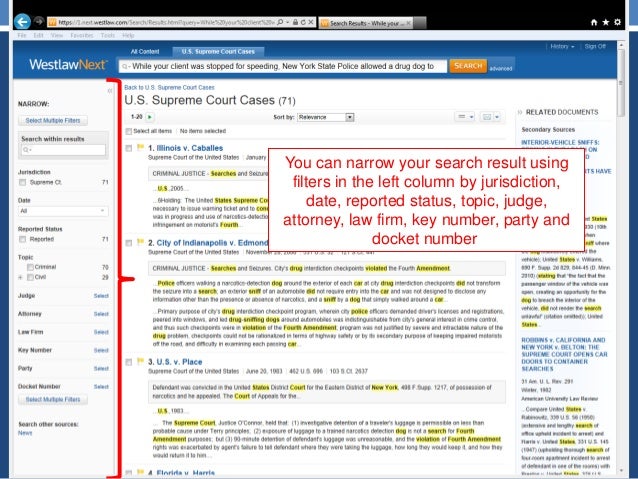Click the flag icon beside City of Indianapolis

pos(141,242)
